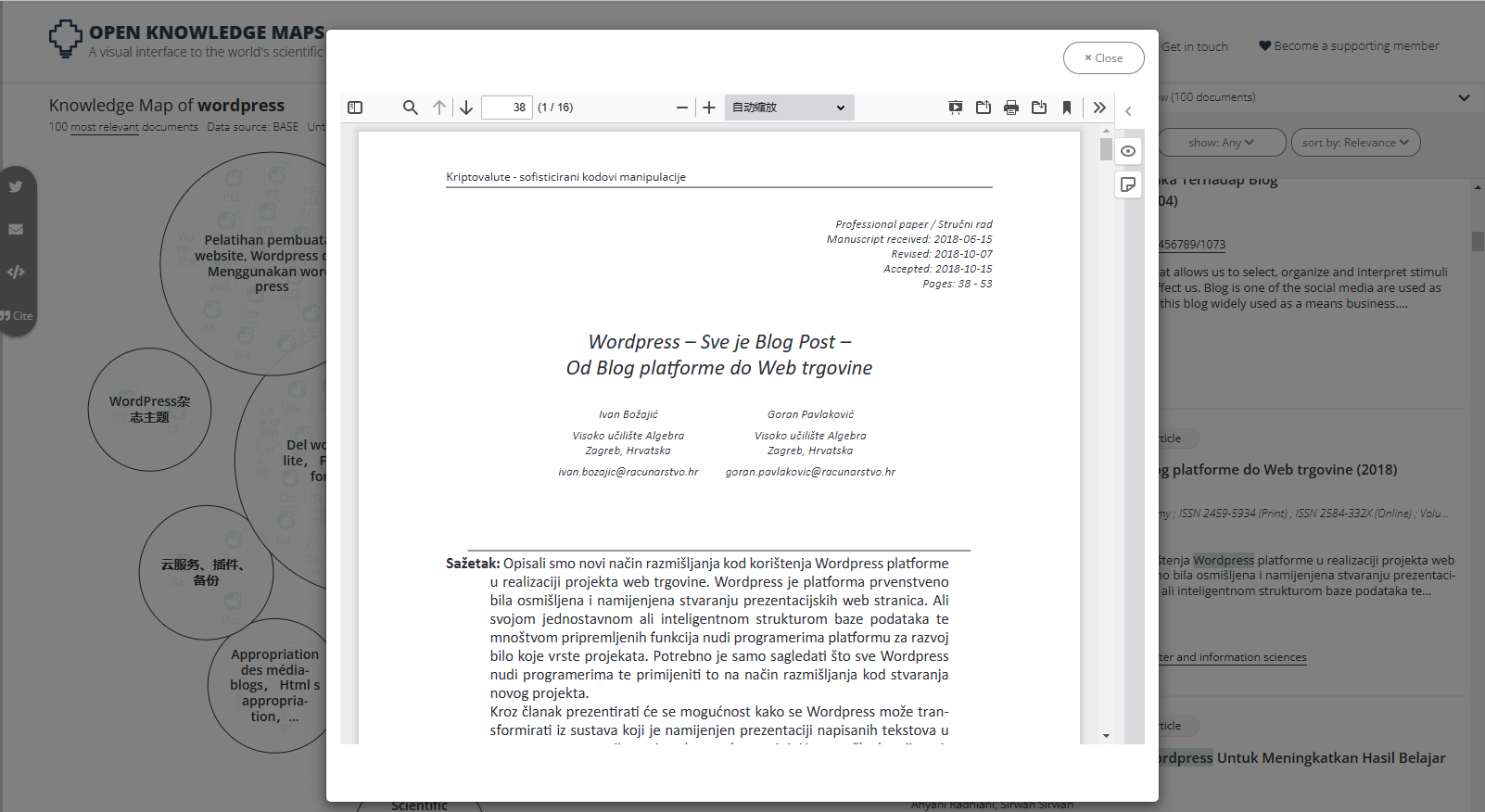The width and height of the screenshot is (1485, 812).
Task: Toggle the eye highlight visibility button
Action: click(x=1128, y=151)
